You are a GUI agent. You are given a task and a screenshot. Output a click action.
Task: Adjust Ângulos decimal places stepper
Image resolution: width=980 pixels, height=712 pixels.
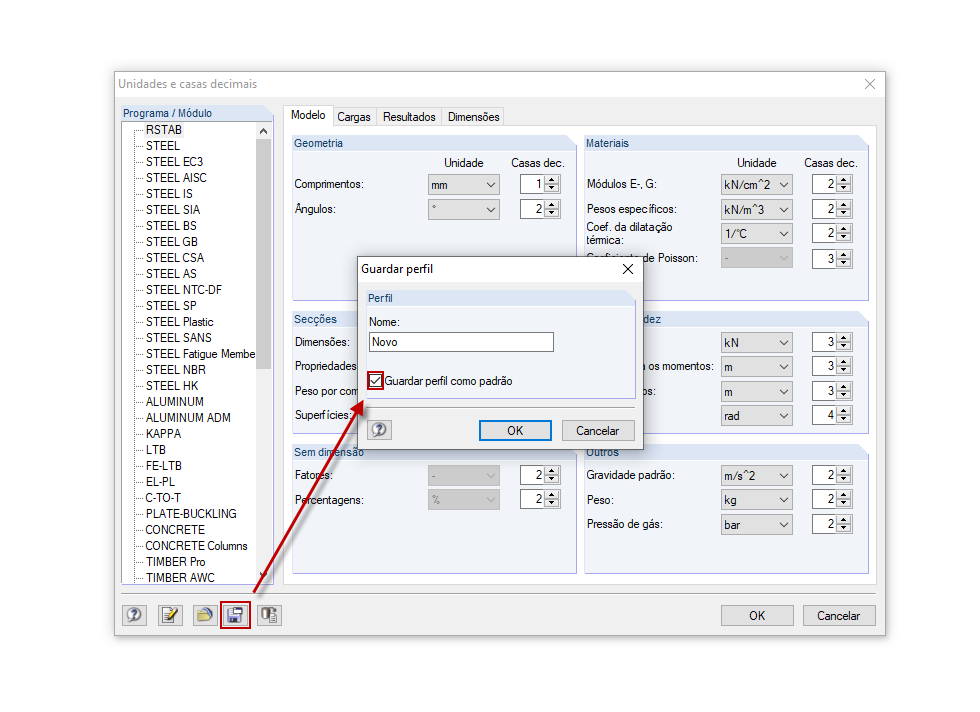click(x=551, y=209)
